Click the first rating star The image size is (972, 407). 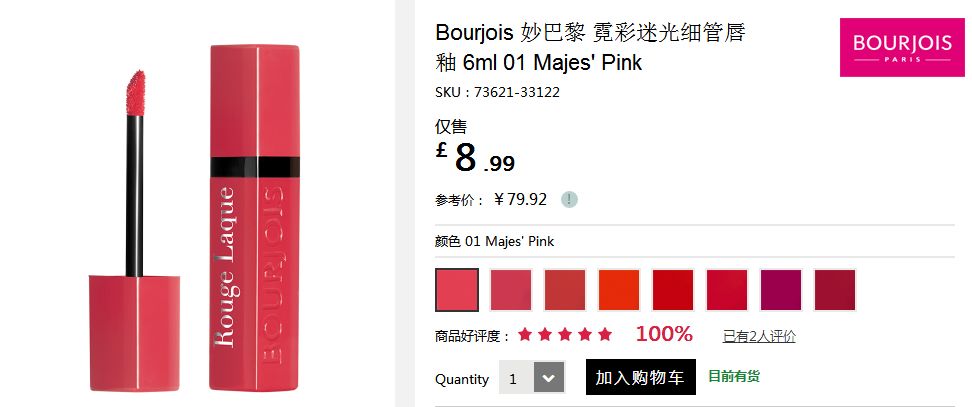(525, 335)
